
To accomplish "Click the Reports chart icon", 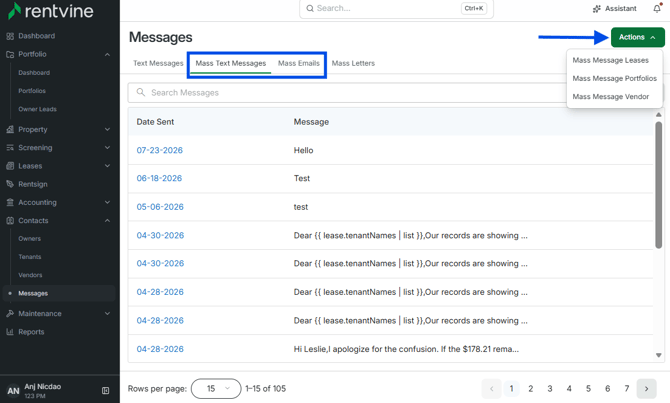I will click(10, 332).
